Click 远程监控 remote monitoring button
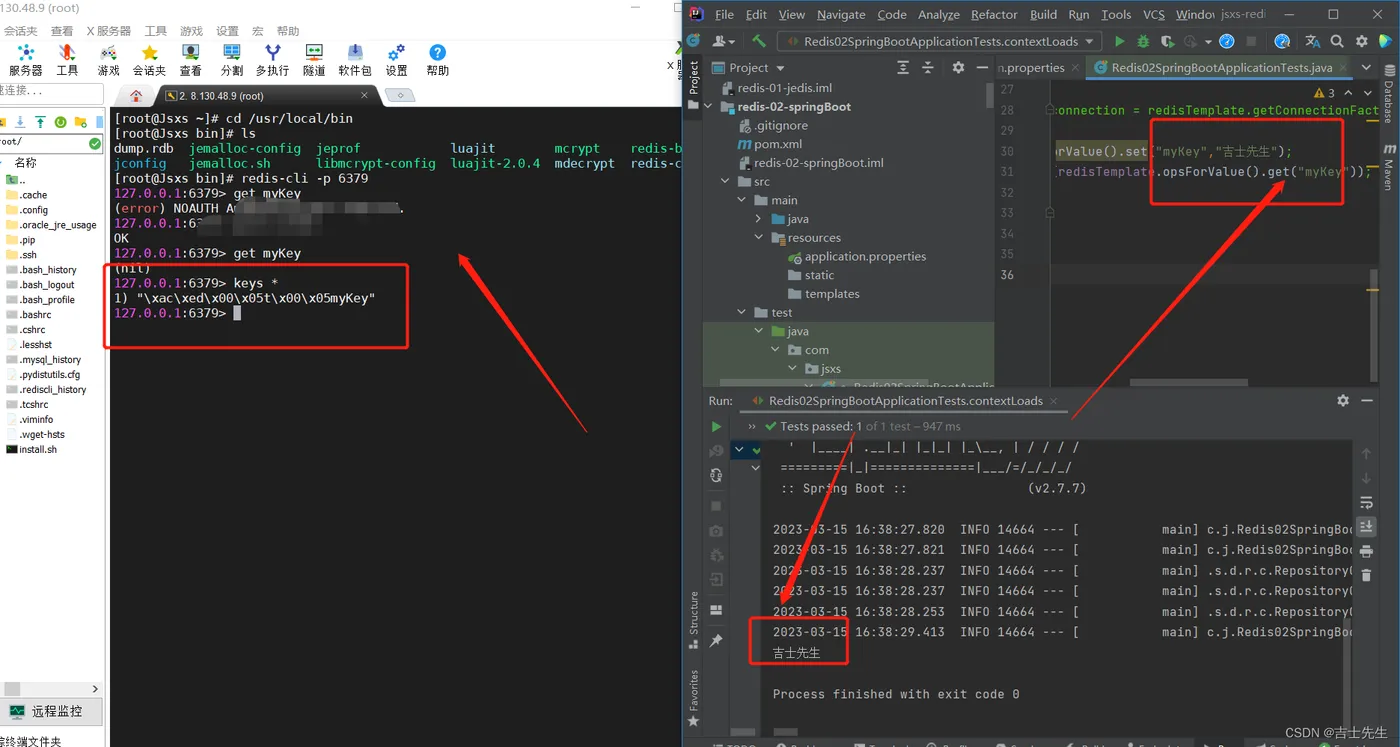The image size is (1400, 747). 51,712
